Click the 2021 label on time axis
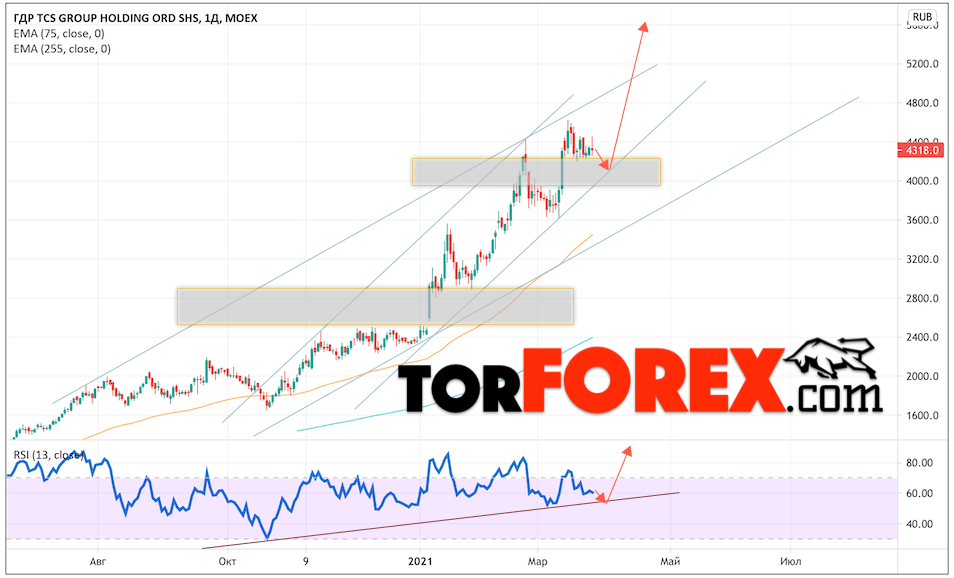 [x=420, y=561]
